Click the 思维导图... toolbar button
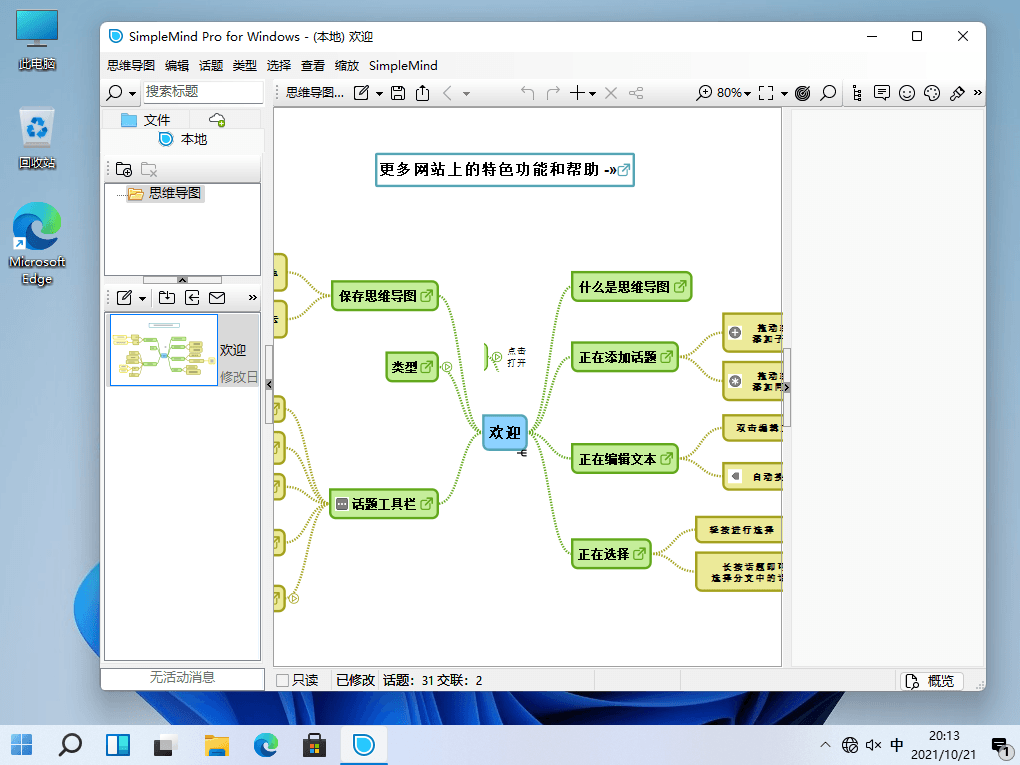This screenshot has width=1020, height=765. (x=315, y=93)
